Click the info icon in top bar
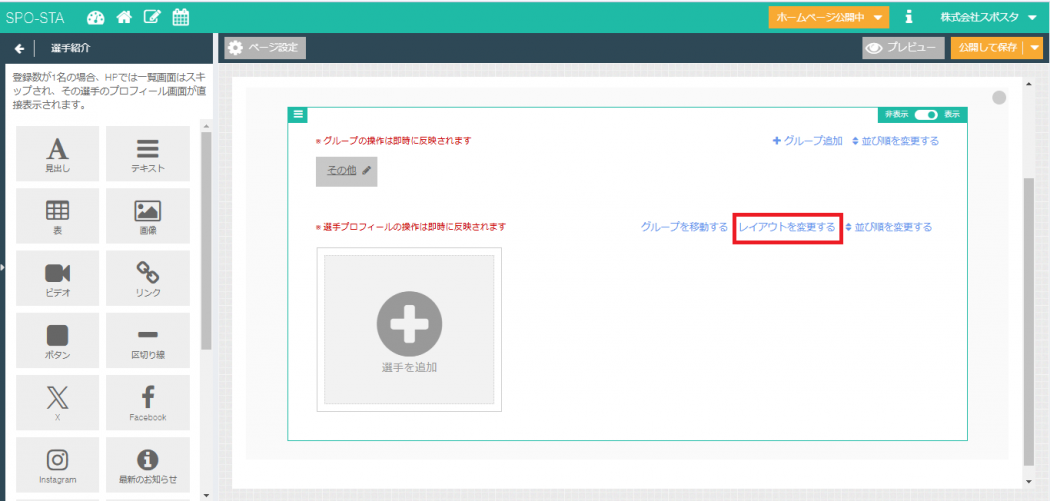The width and height of the screenshot is (1050, 501). [908, 17]
